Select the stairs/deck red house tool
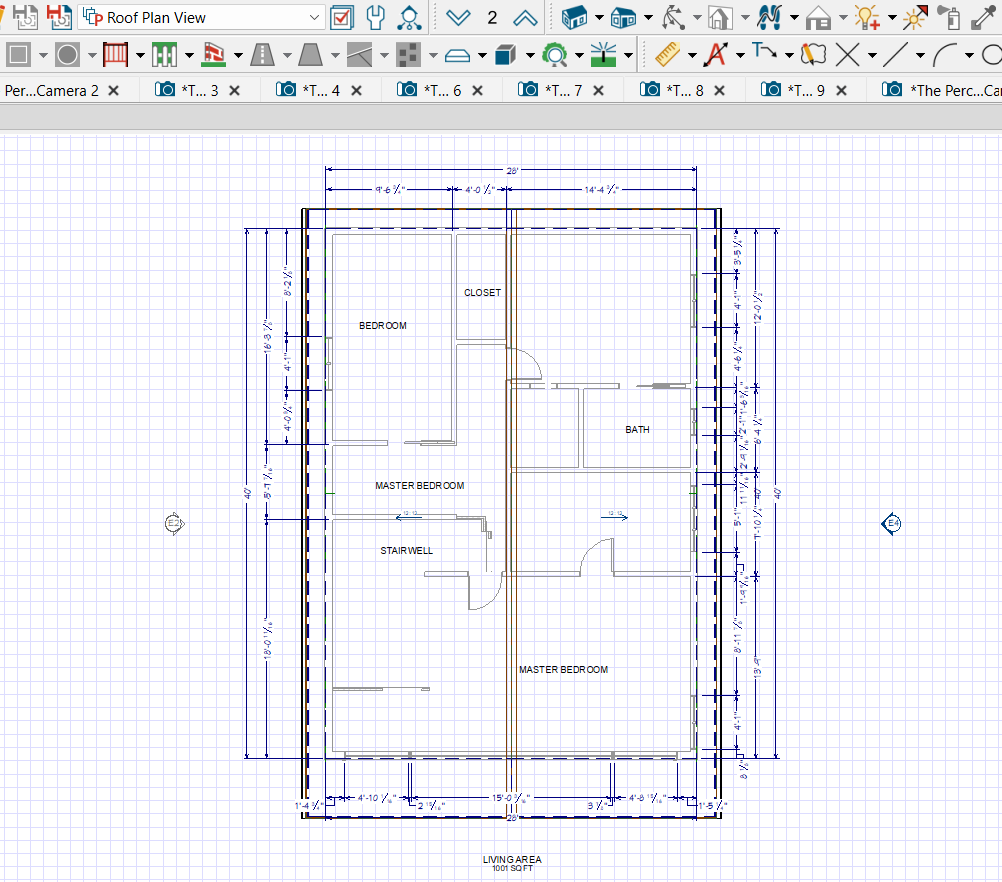 pyautogui.click(x=213, y=54)
